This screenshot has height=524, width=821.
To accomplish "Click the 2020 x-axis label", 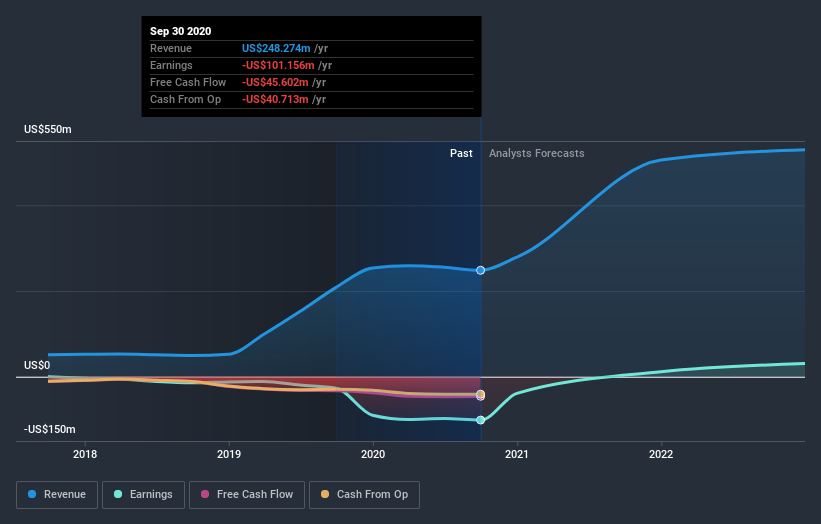I will 373,454.
